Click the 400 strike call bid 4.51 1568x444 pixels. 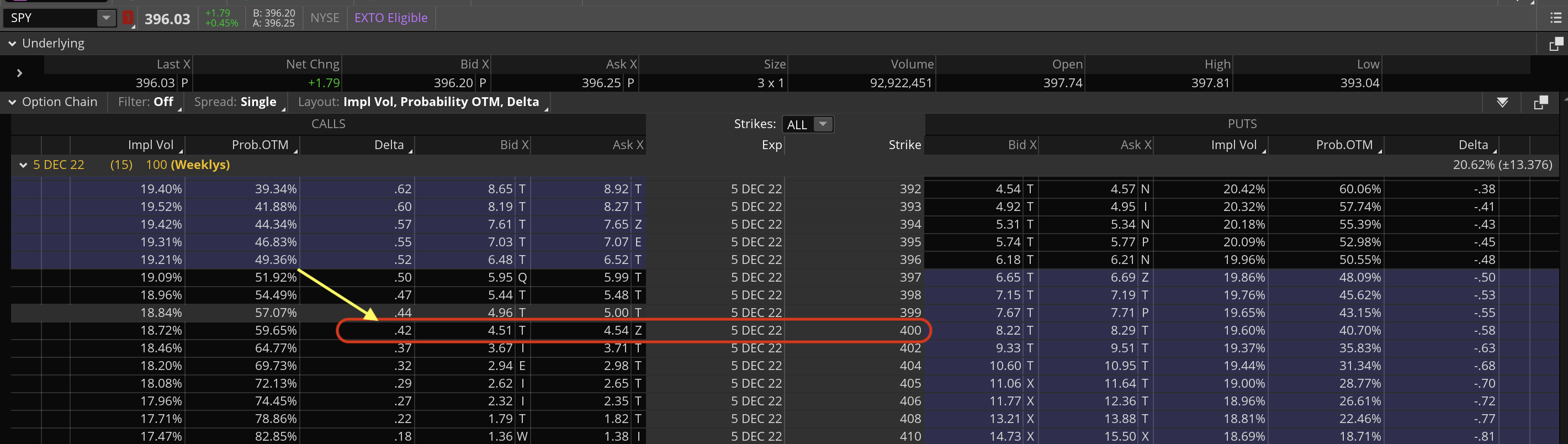click(499, 331)
